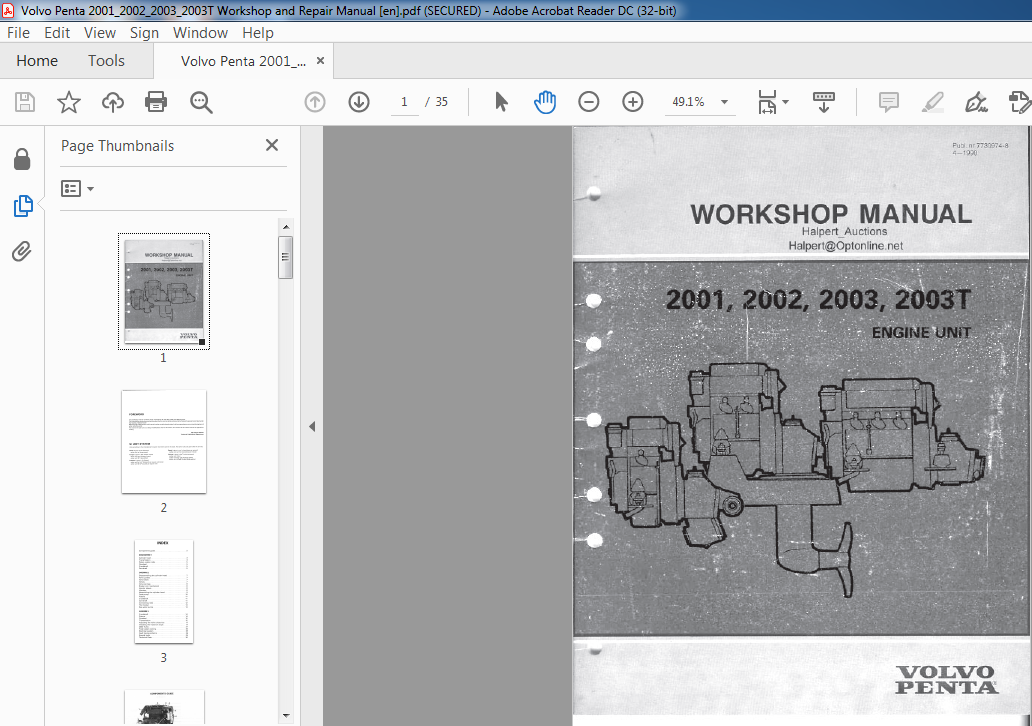Open the Attachments paperclip panel
Screen dimensions: 1032x726
(22, 251)
